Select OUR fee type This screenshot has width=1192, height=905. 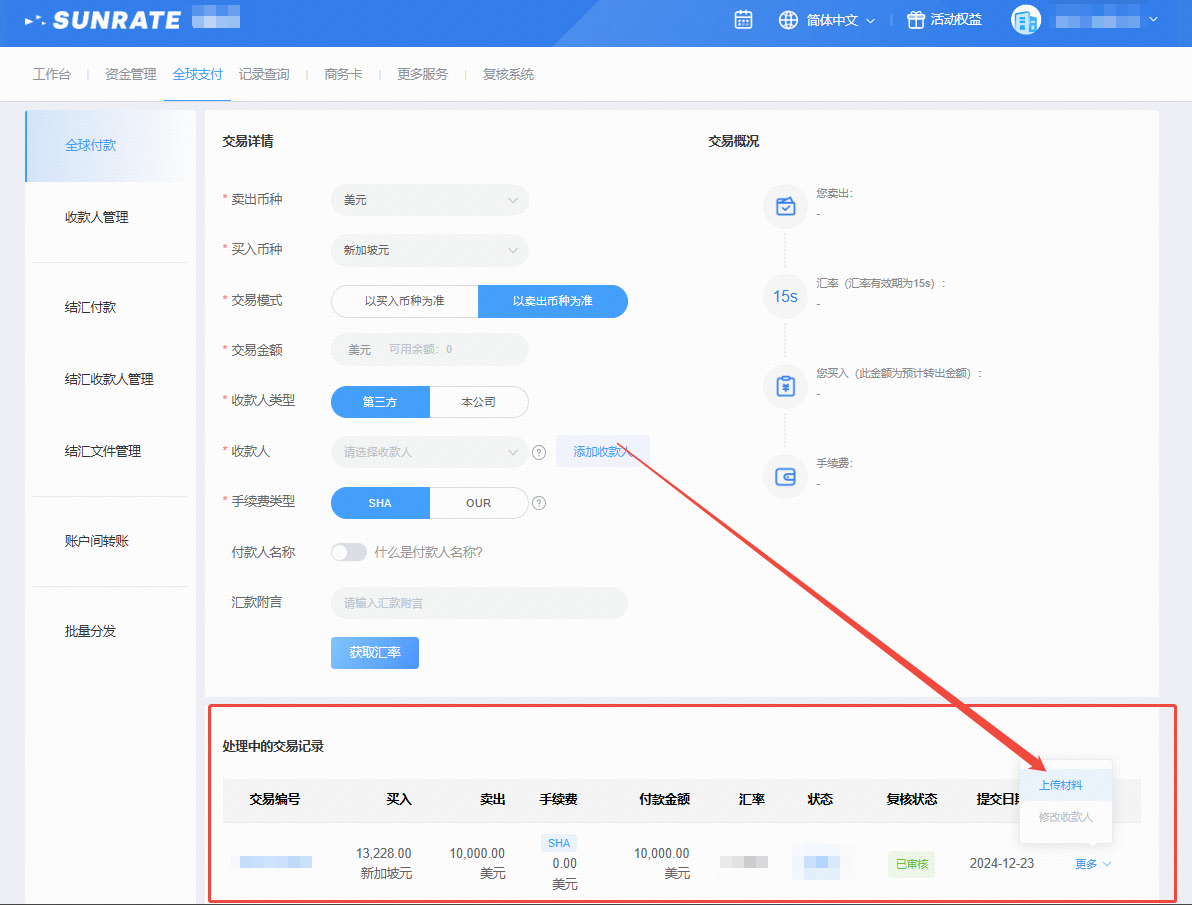point(478,503)
